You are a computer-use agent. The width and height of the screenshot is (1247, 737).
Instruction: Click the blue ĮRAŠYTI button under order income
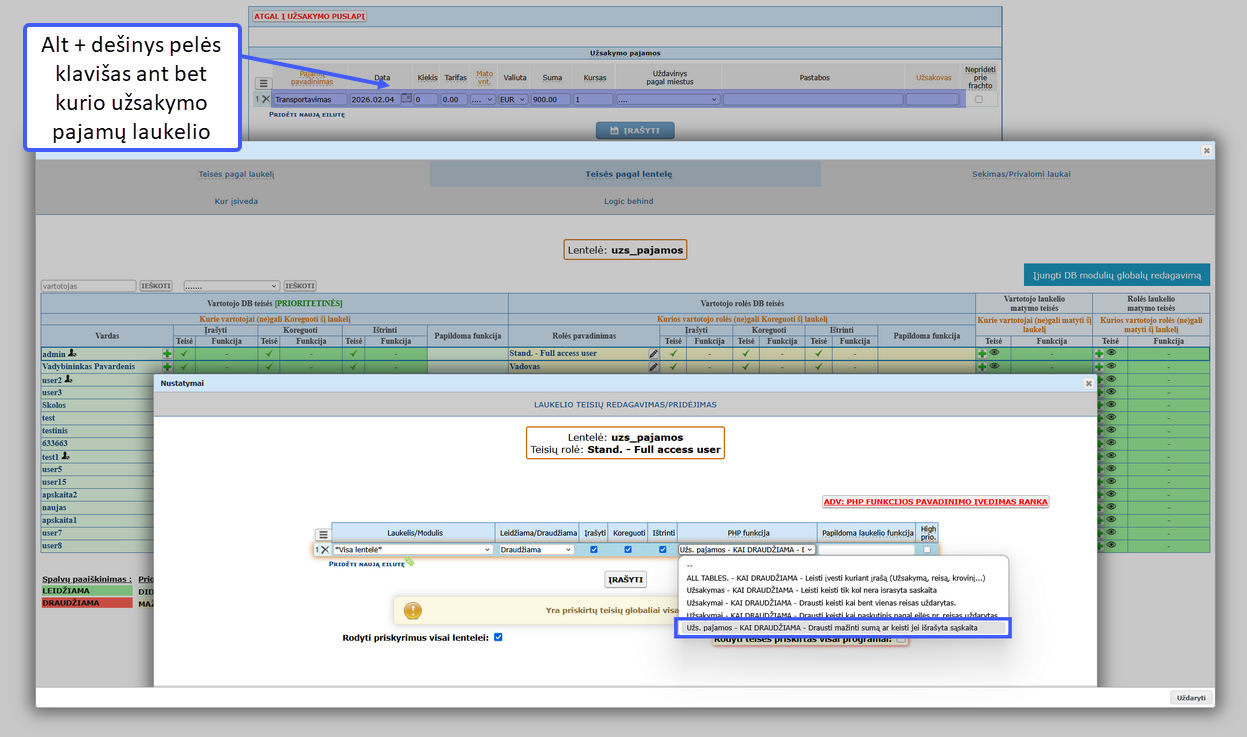pos(635,130)
